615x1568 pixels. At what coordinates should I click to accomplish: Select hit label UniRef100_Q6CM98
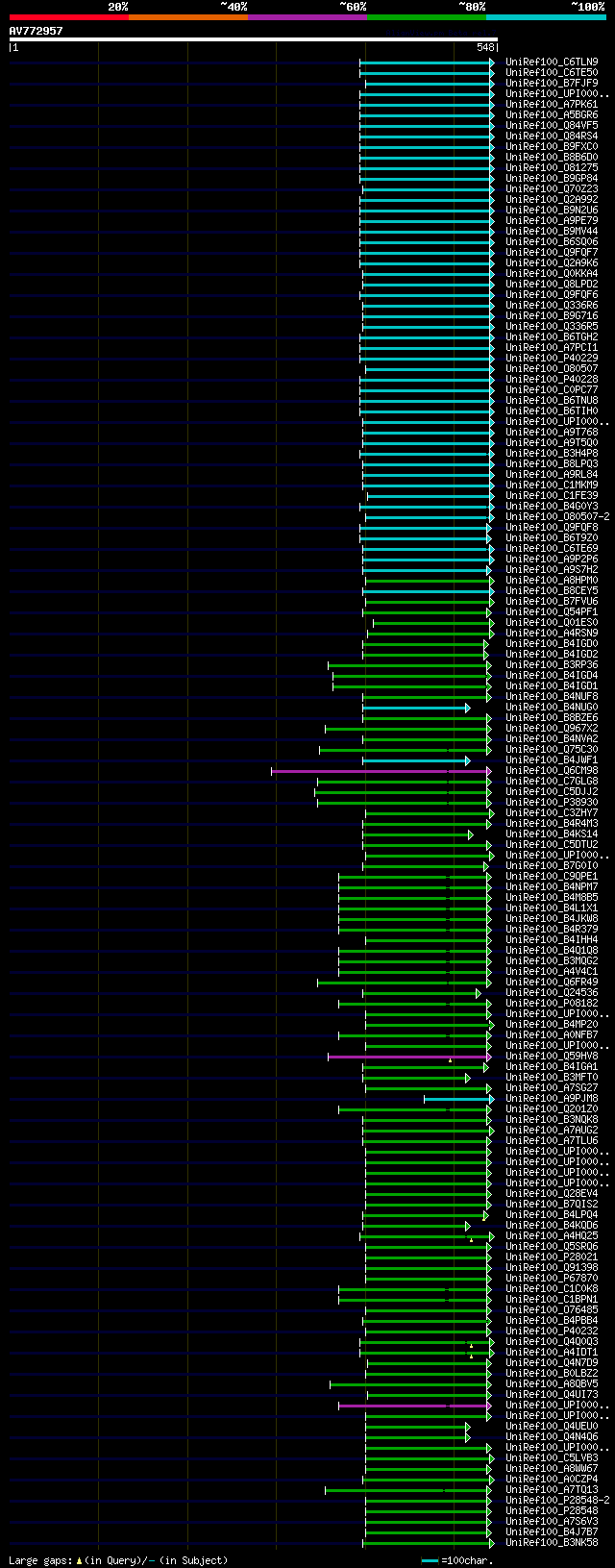click(552, 770)
